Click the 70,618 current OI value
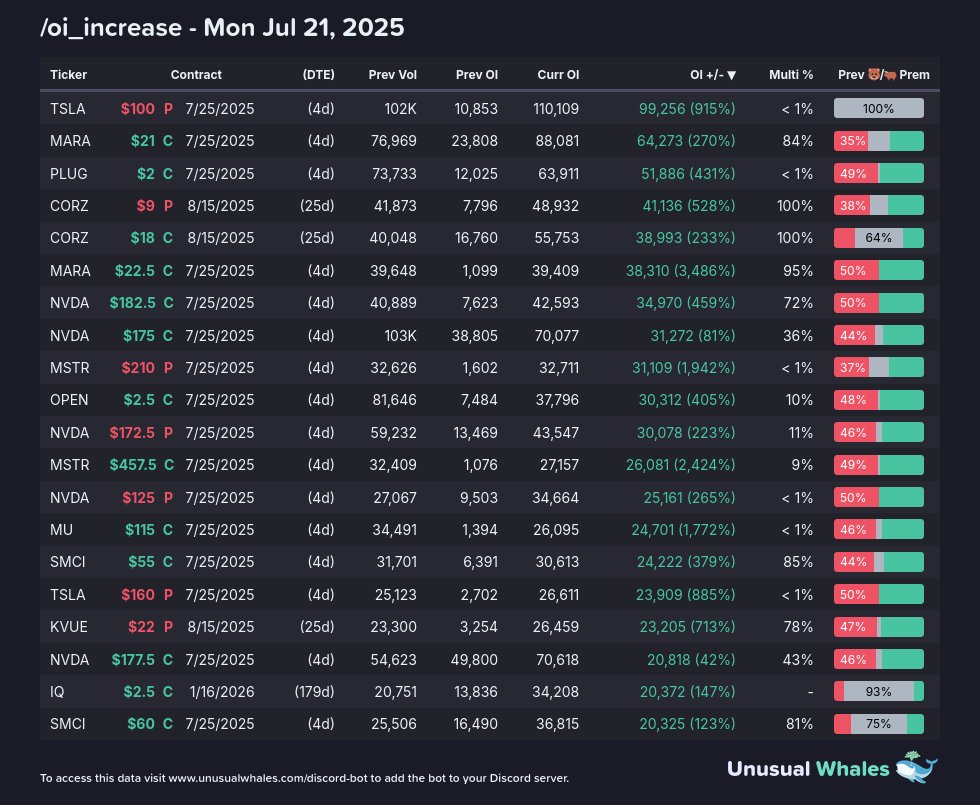Screen dimensions: 980x805 (x=558, y=659)
